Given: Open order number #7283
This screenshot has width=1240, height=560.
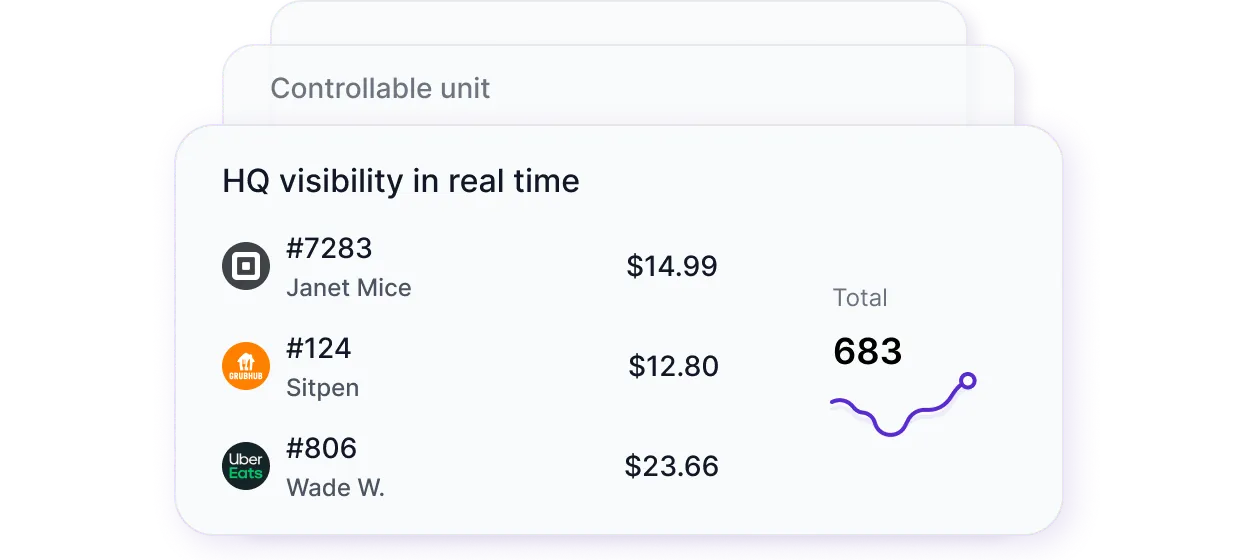Looking at the screenshot, I should click(329, 248).
